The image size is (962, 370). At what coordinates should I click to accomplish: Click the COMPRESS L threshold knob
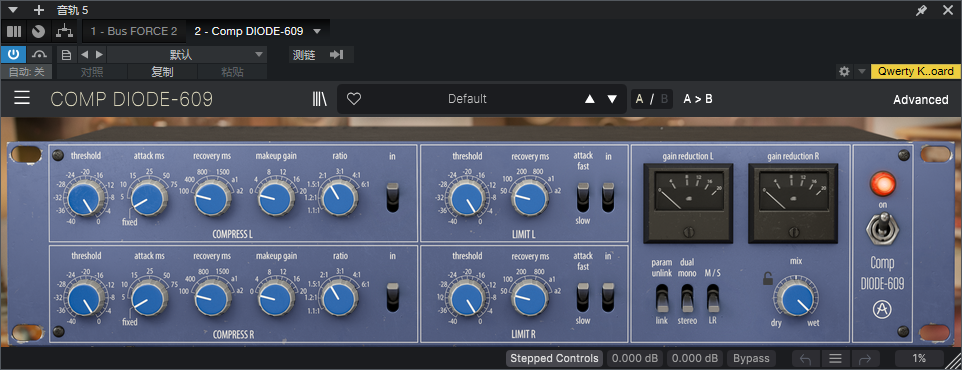click(85, 198)
